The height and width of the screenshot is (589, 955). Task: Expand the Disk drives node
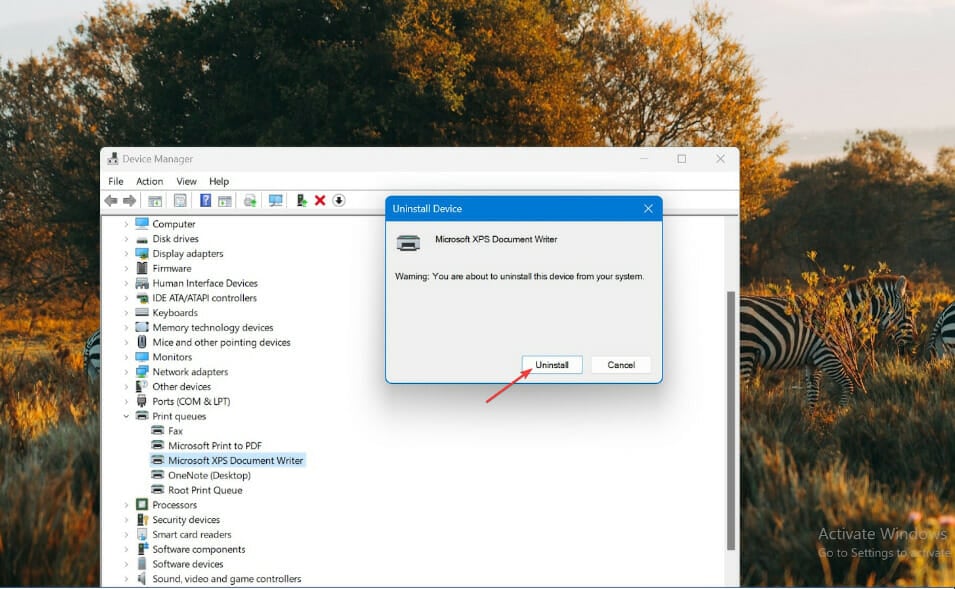pyautogui.click(x=126, y=239)
